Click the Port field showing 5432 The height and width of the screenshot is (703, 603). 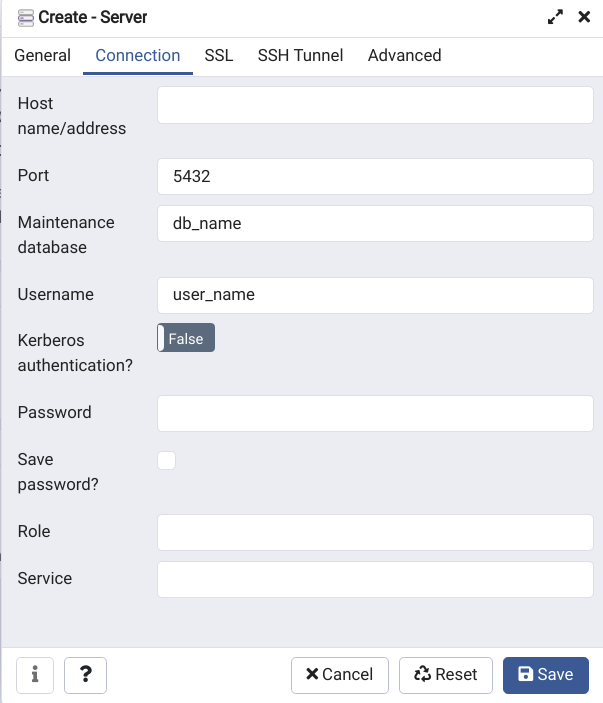coord(375,176)
